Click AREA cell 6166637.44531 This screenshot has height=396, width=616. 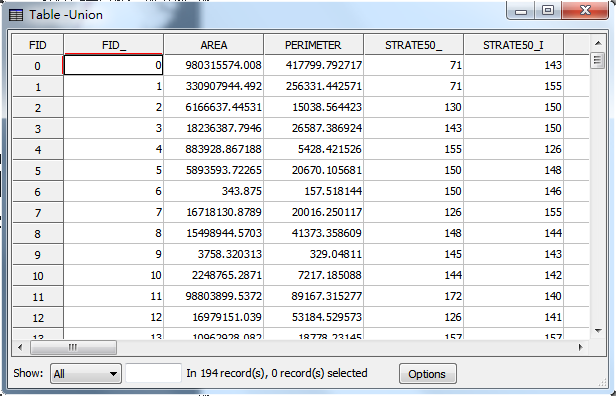click(x=213, y=107)
